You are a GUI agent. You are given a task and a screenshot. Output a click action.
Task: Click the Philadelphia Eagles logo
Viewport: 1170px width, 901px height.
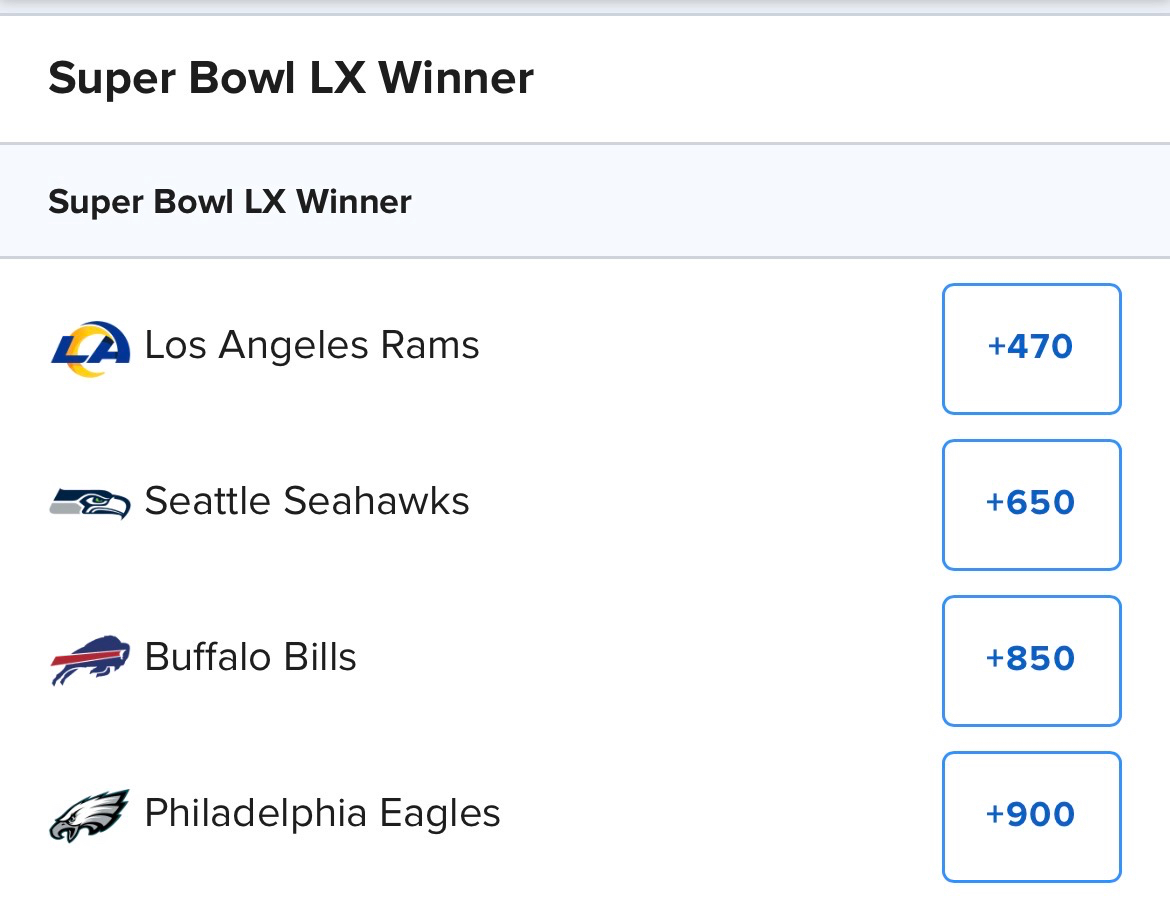pos(90,815)
